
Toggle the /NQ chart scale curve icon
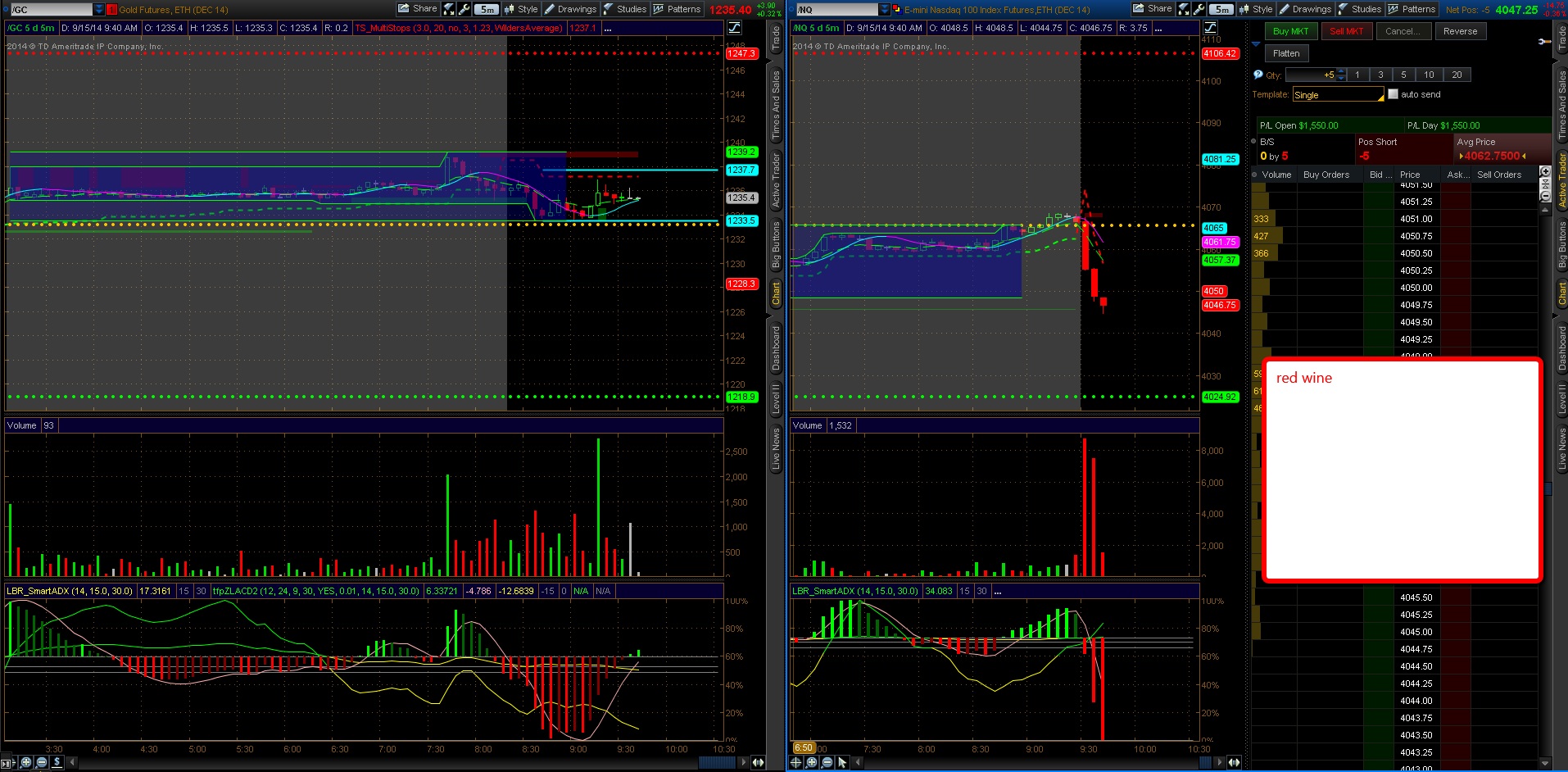1210,28
